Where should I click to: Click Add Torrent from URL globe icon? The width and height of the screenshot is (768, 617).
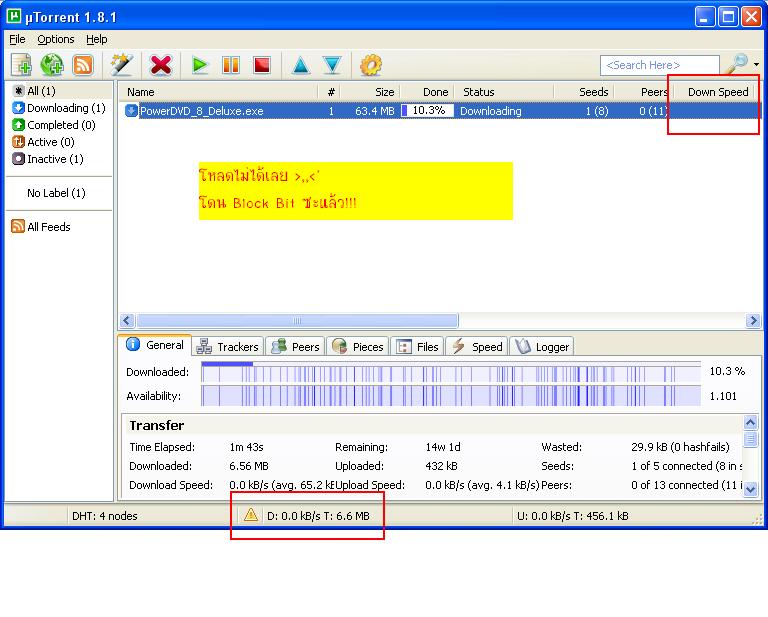(52, 65)
